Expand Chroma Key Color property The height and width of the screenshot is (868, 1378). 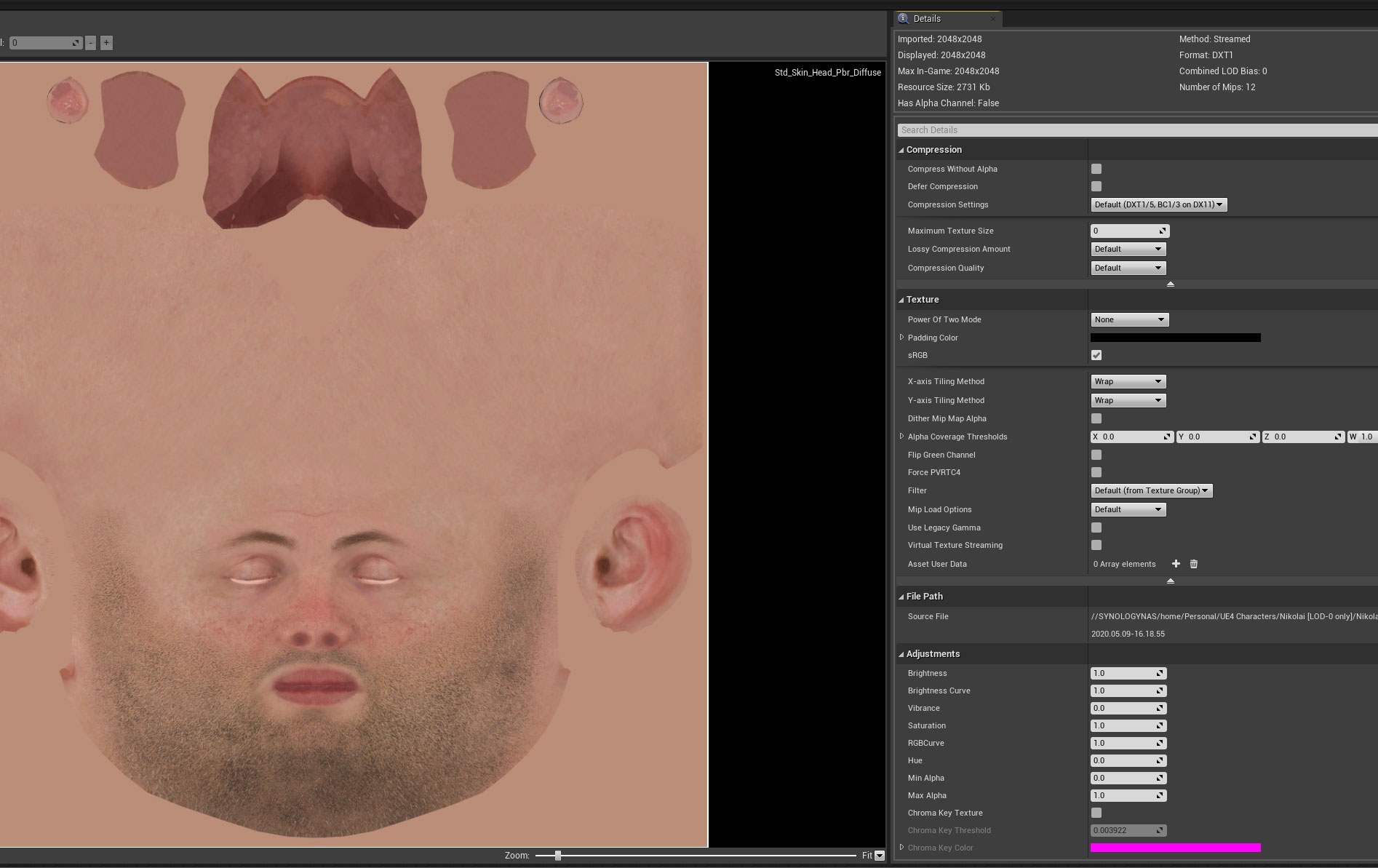[x=902, y=848]
